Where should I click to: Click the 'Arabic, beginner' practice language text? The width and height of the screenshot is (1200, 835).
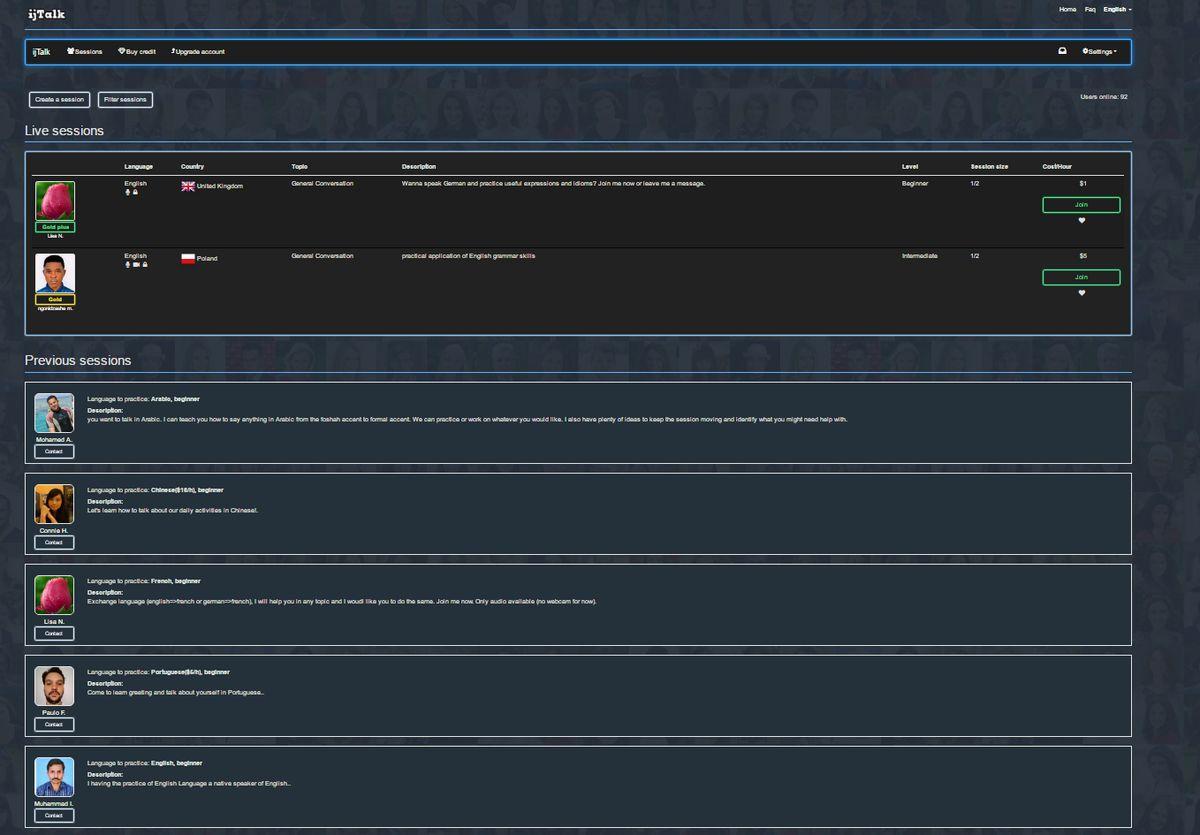point(175,399)
